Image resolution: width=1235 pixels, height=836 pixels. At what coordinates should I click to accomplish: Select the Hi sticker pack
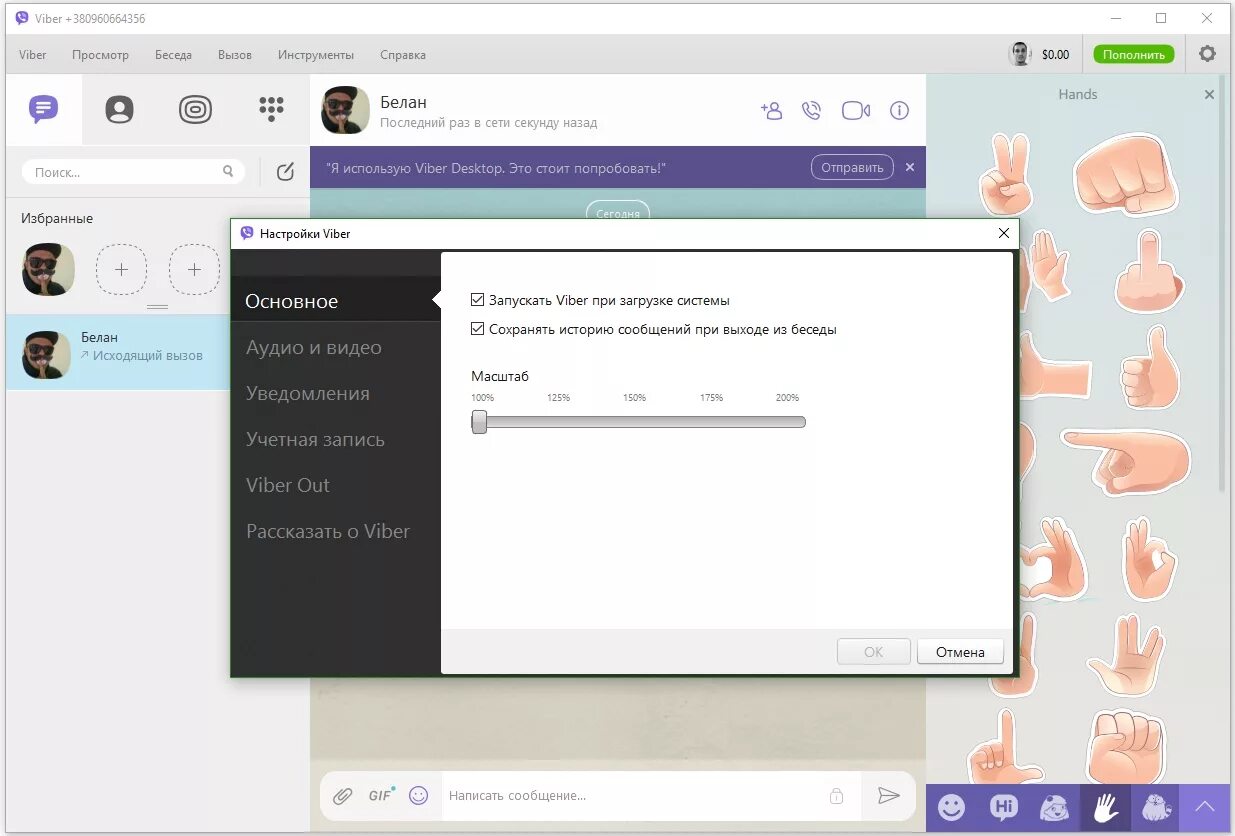(1003, 808)
